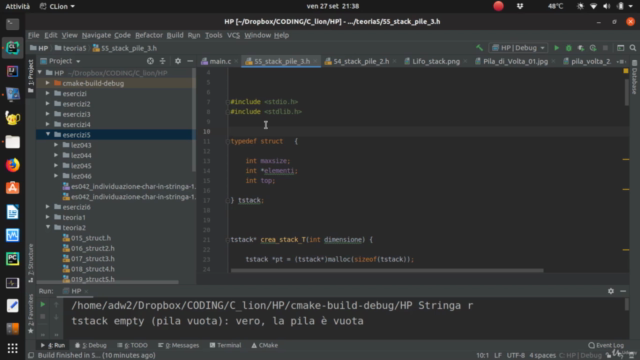Toggle the Structure side panel

pos(31,263)
